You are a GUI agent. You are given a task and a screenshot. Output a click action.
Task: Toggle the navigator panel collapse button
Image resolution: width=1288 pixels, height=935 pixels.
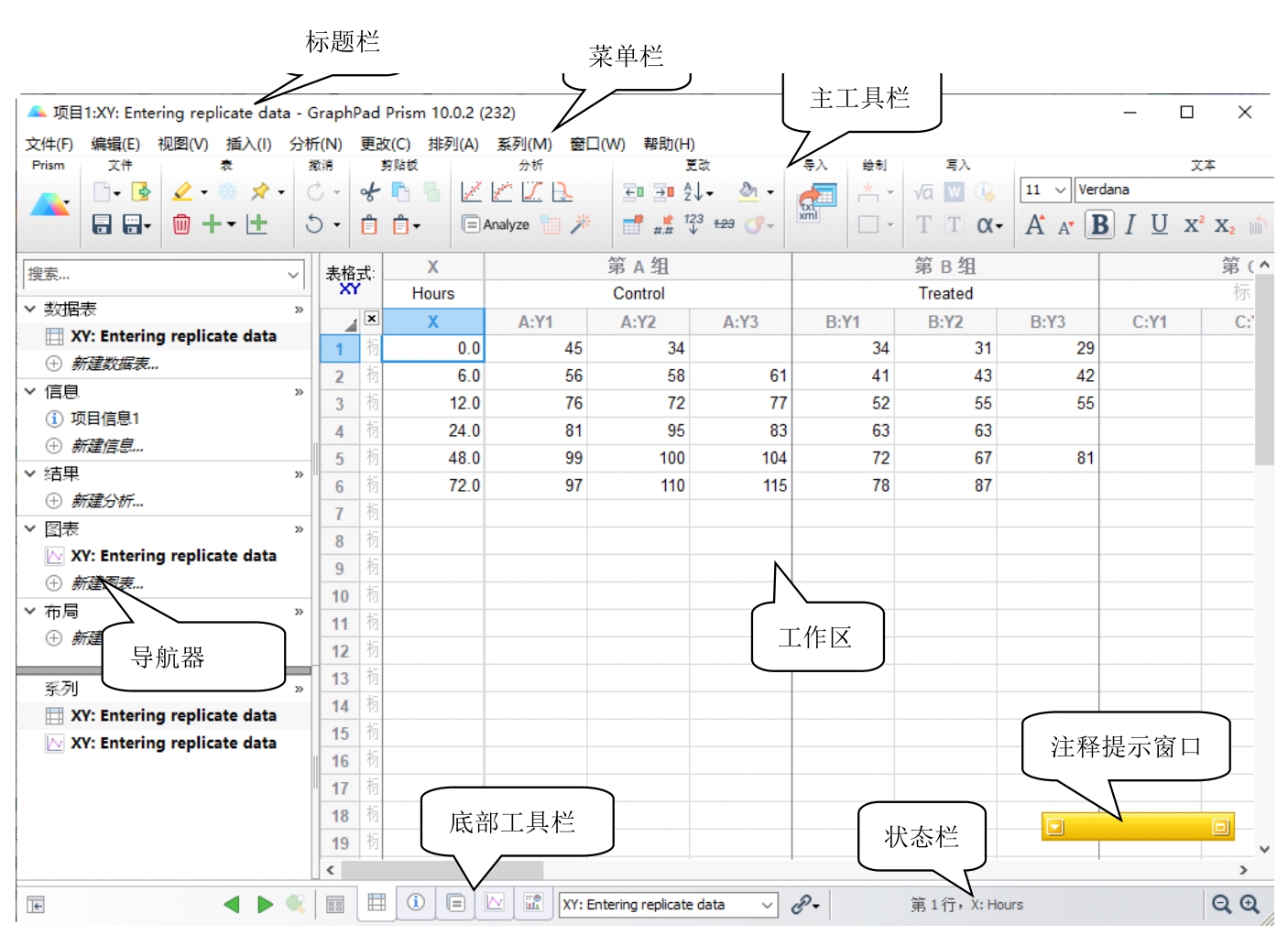coord(35,905)
